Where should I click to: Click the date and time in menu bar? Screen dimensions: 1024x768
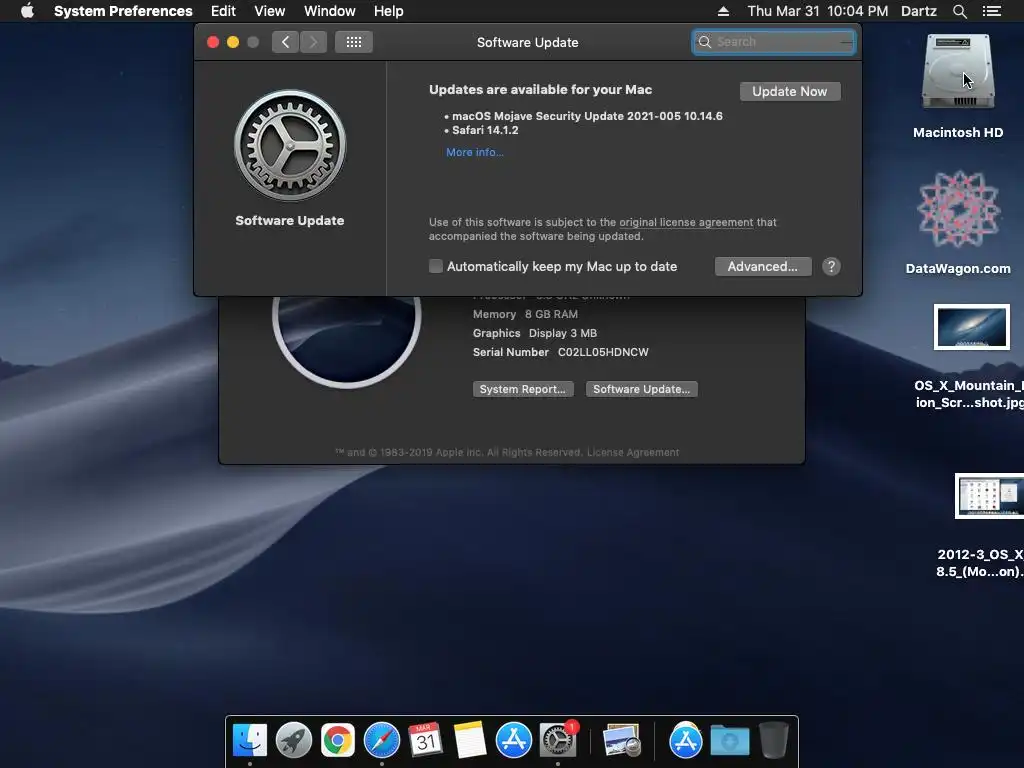(818, 11)
